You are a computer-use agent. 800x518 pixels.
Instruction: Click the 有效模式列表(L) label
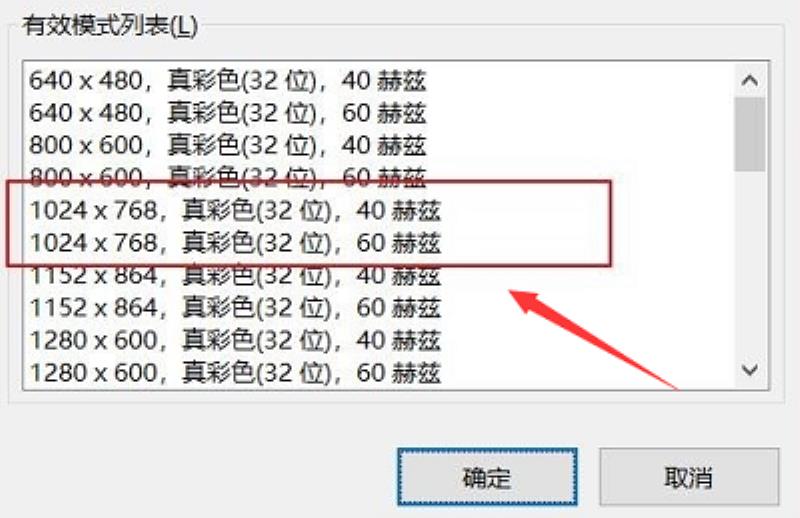pyautogui.click(x=110, y=26)
